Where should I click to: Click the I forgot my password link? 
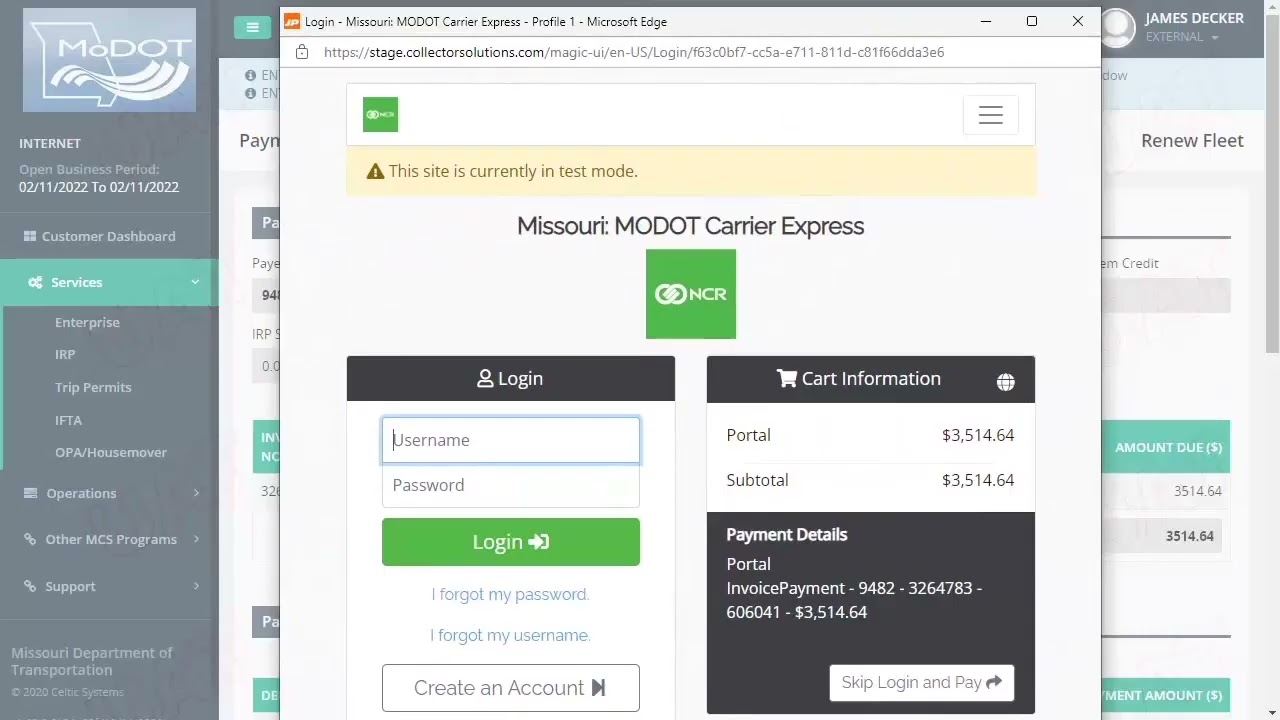click(510, 594)
